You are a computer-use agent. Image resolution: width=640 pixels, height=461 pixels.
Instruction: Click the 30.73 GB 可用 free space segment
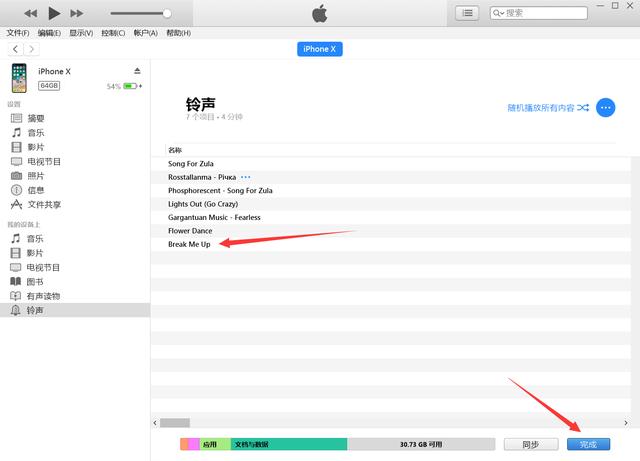(421, 444)
